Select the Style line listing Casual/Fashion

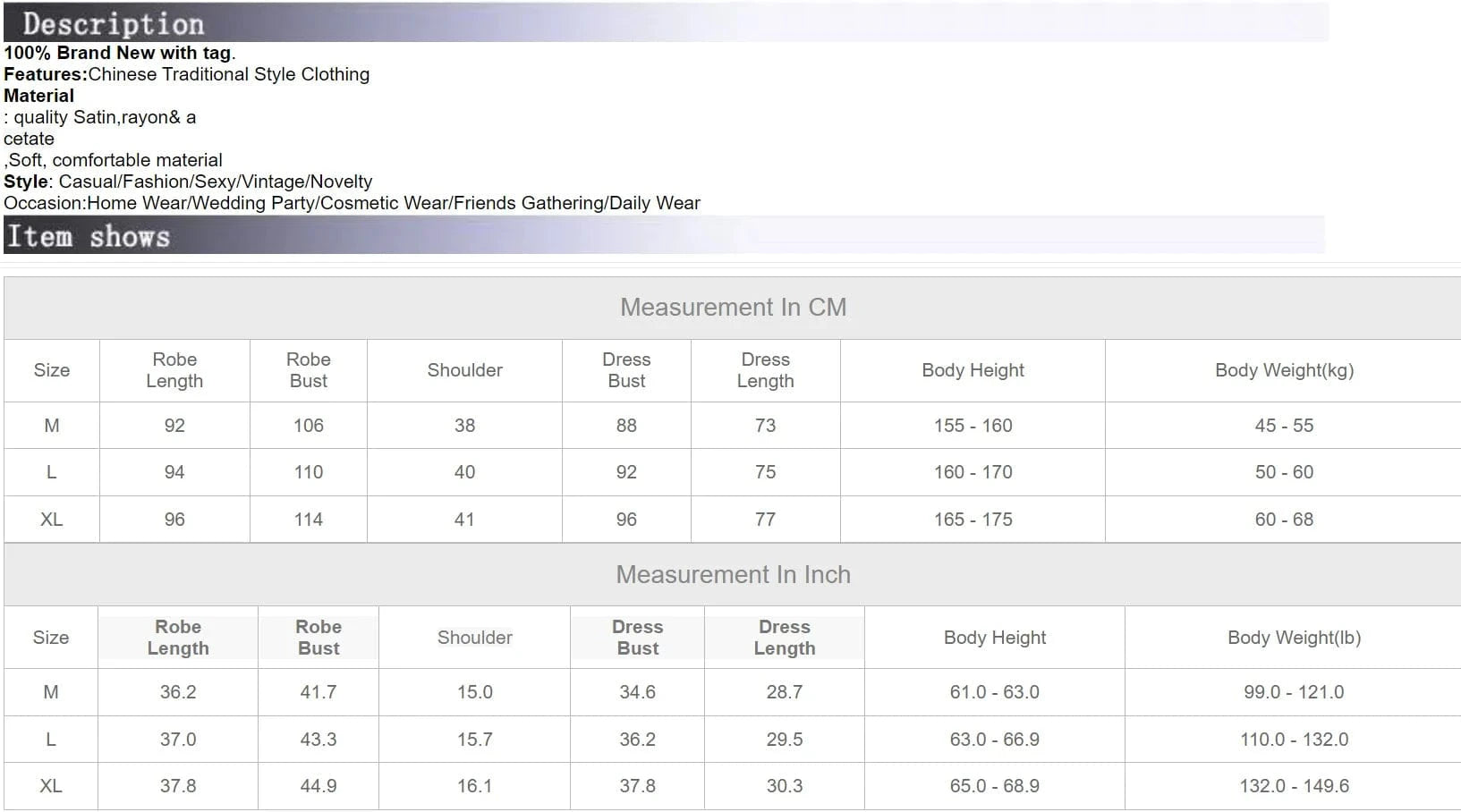pyautogui.click(x=188, y=182)
